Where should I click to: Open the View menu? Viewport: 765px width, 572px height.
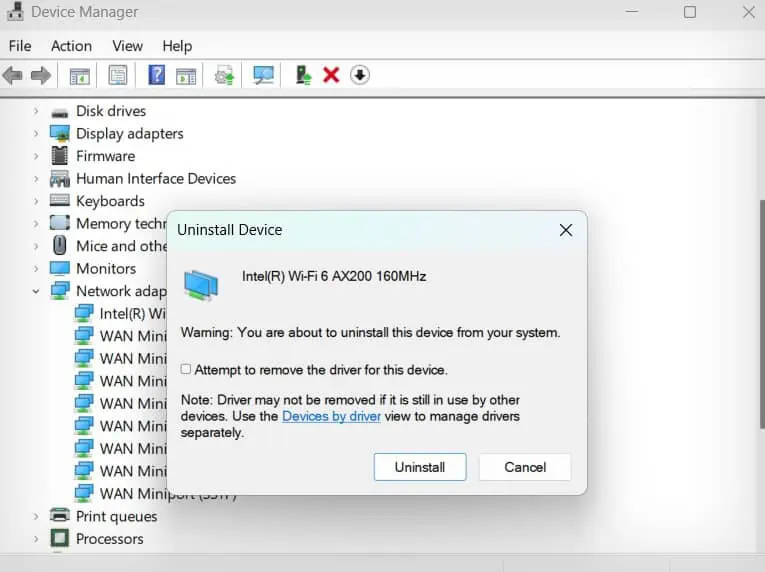127,46
